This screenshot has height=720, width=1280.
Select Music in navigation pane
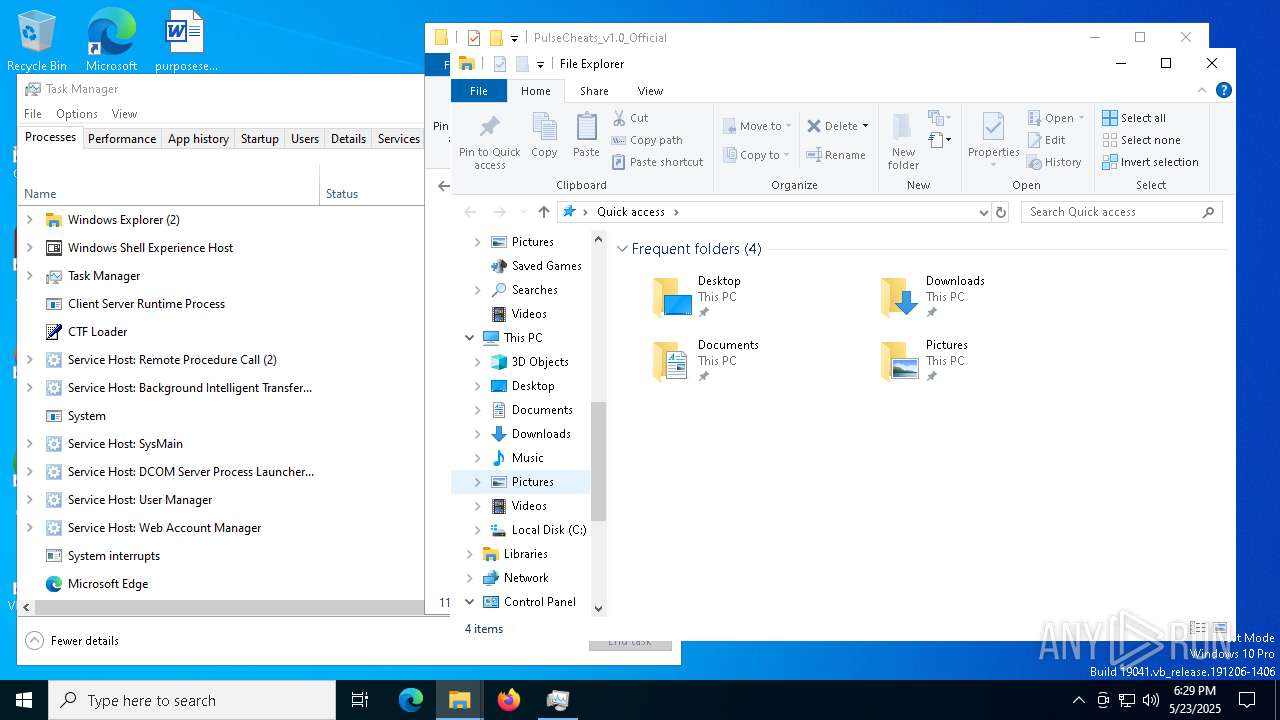527,458
